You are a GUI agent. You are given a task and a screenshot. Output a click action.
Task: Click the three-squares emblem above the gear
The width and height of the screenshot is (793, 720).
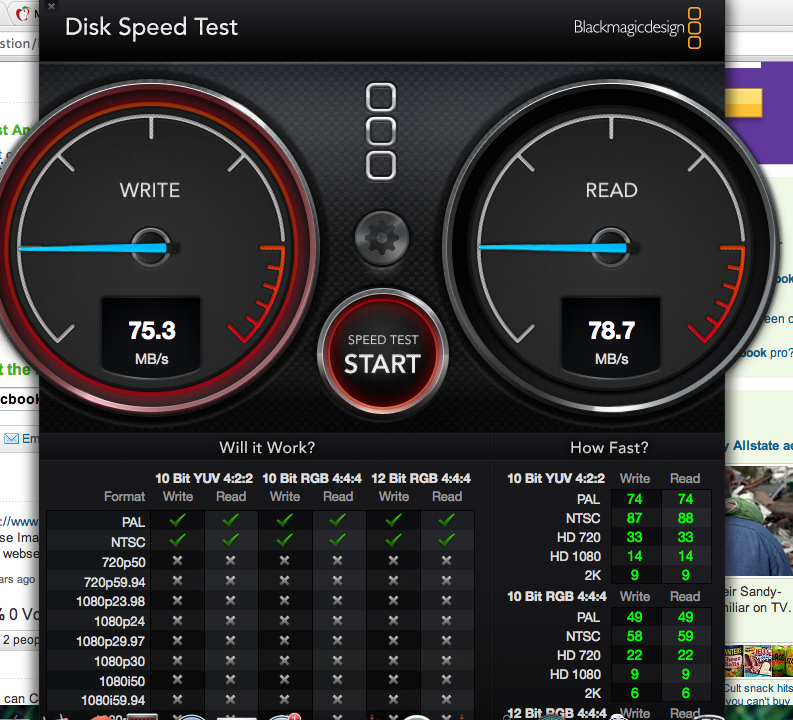[x=381, y=131]
